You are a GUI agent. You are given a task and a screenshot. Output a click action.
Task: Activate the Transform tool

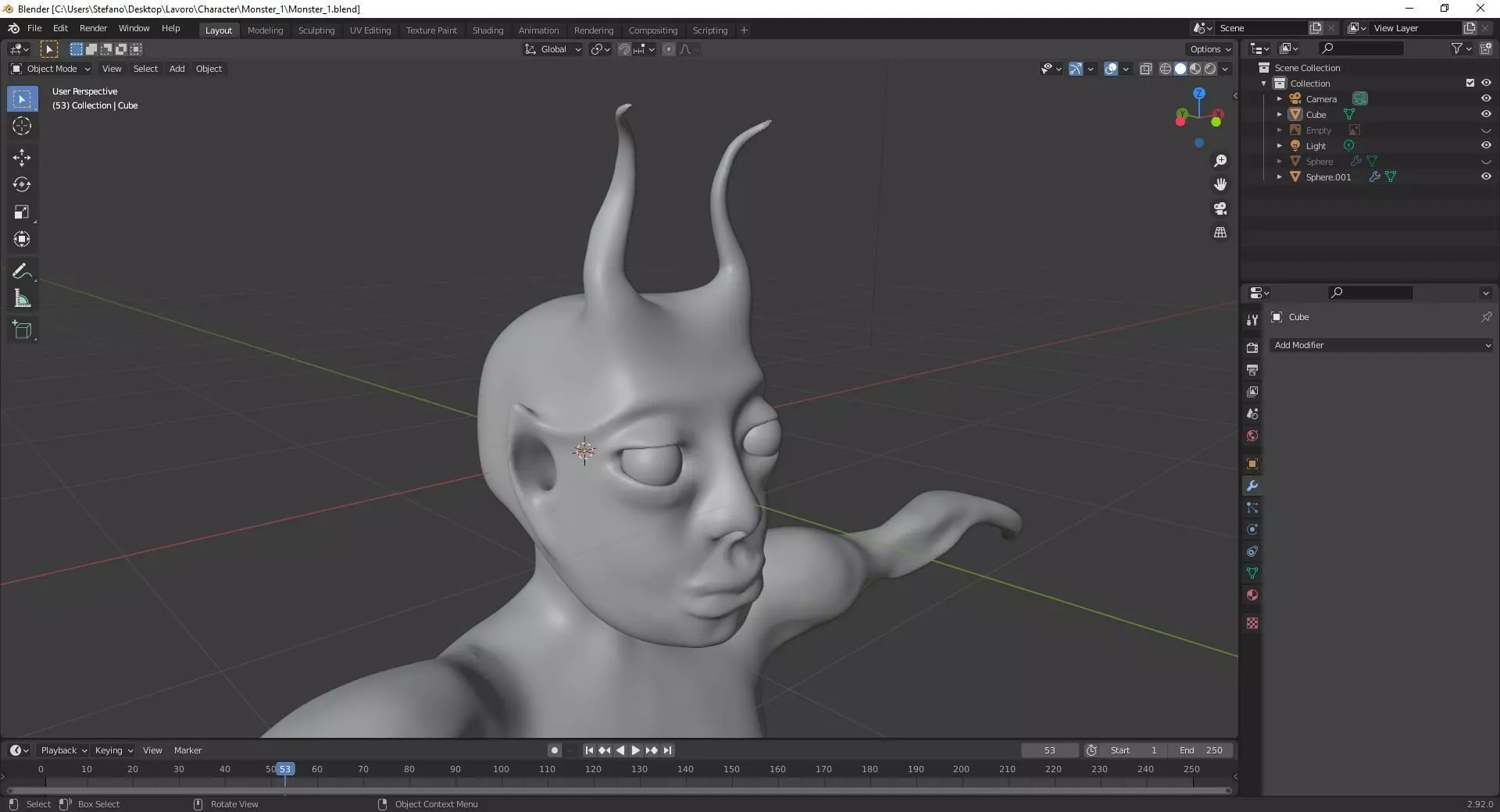point(22,240)
